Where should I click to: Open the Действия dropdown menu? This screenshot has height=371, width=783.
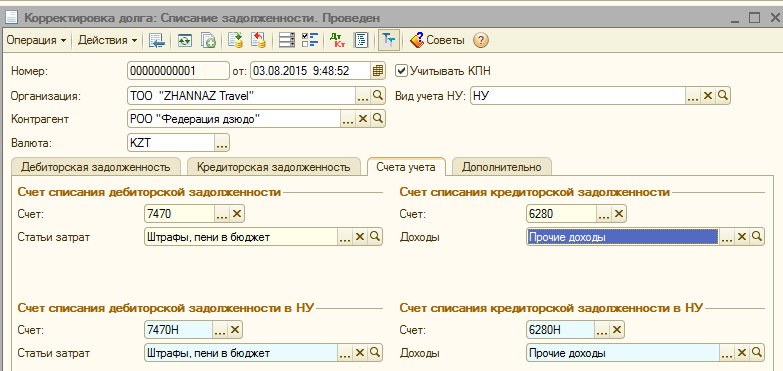tap(107, 40)
